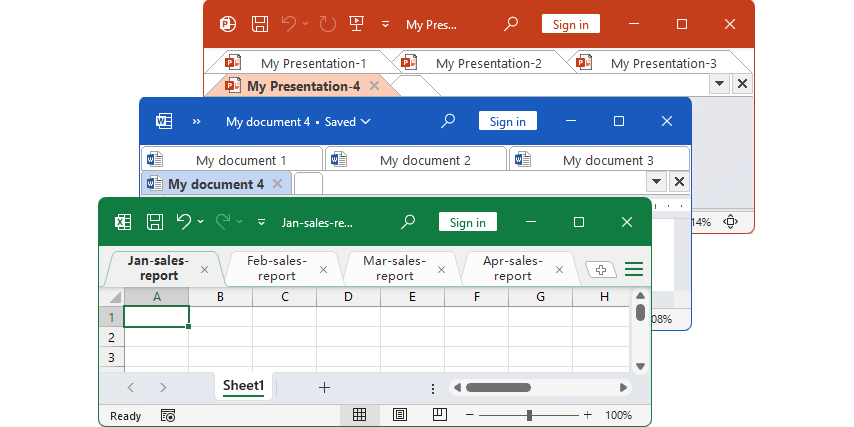Click the Save icon in Excel
The image size is (854, 427).
pyautogui.click(x=155, y=222)
